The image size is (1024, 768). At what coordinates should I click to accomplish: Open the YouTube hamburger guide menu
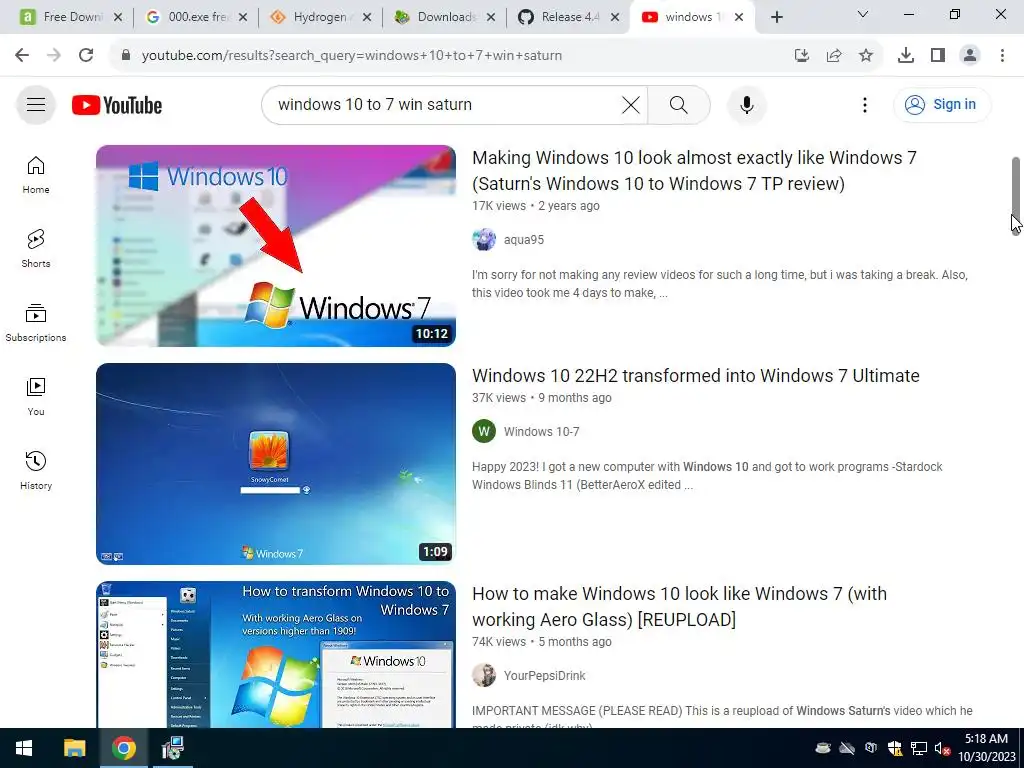[x=36, y=104]
